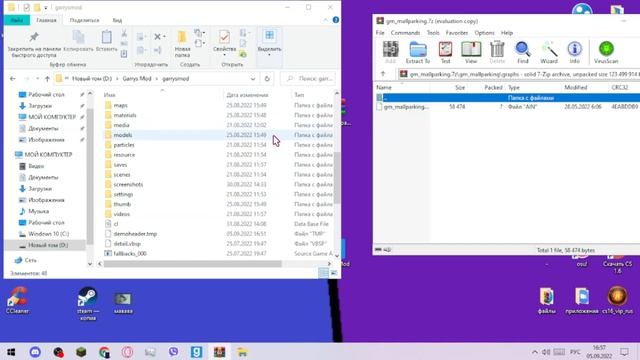Image resolution: width=640 pixels, height=360 pixels.
Task: Open Find magnifier in WinRAR toolbar
Action: [x=523, y=52]
